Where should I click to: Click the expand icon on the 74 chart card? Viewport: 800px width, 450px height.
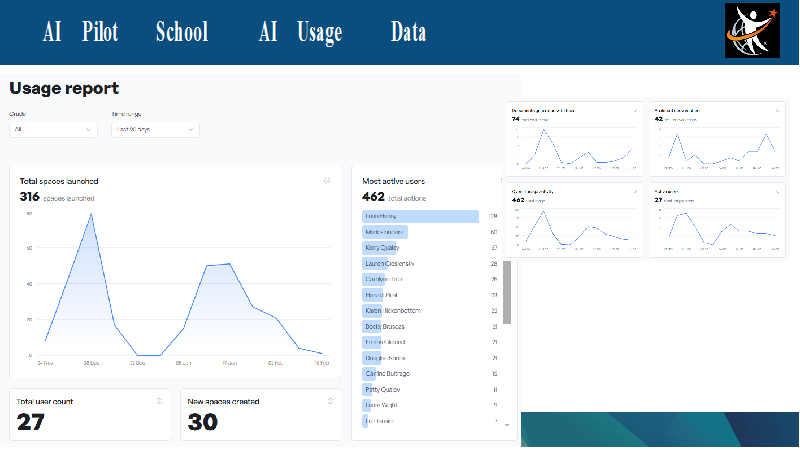[x=636, y=110]
